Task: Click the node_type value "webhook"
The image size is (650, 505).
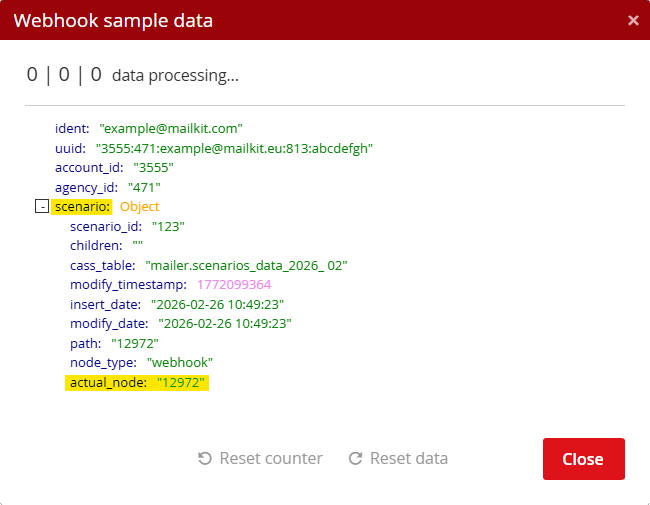Action: click(x=180, y=362)
